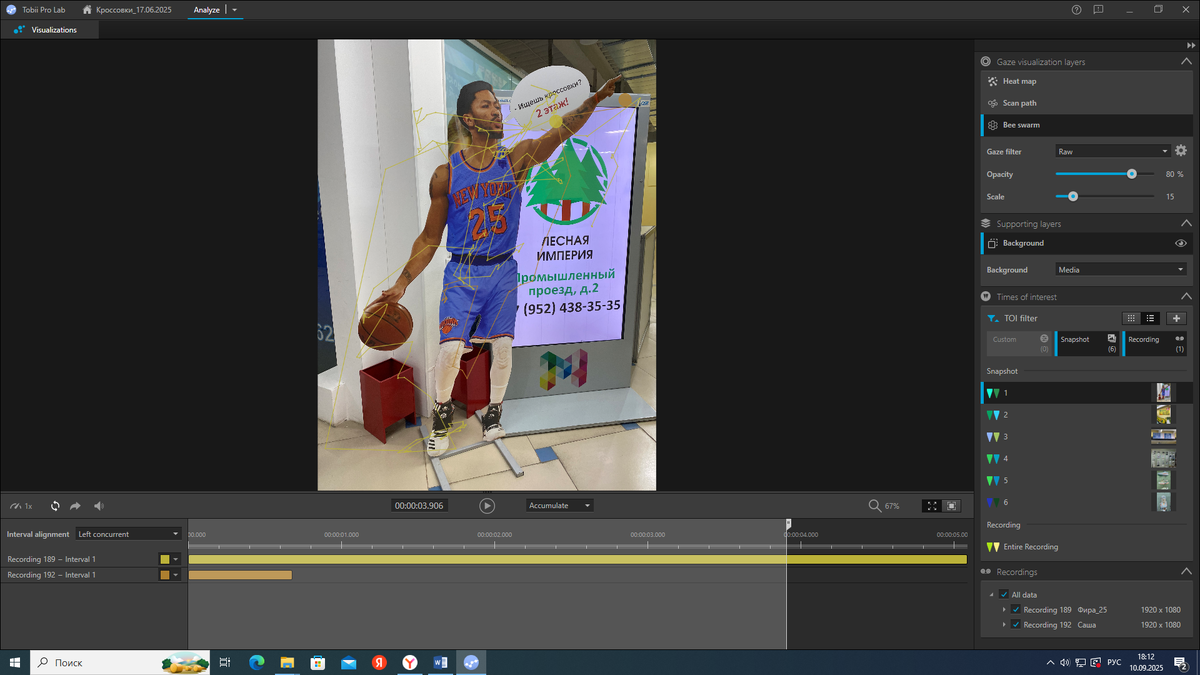This screenshot has width=1200, height=675.
Task: Toggle Background layer visibility eye
Action: point(1181,243)
